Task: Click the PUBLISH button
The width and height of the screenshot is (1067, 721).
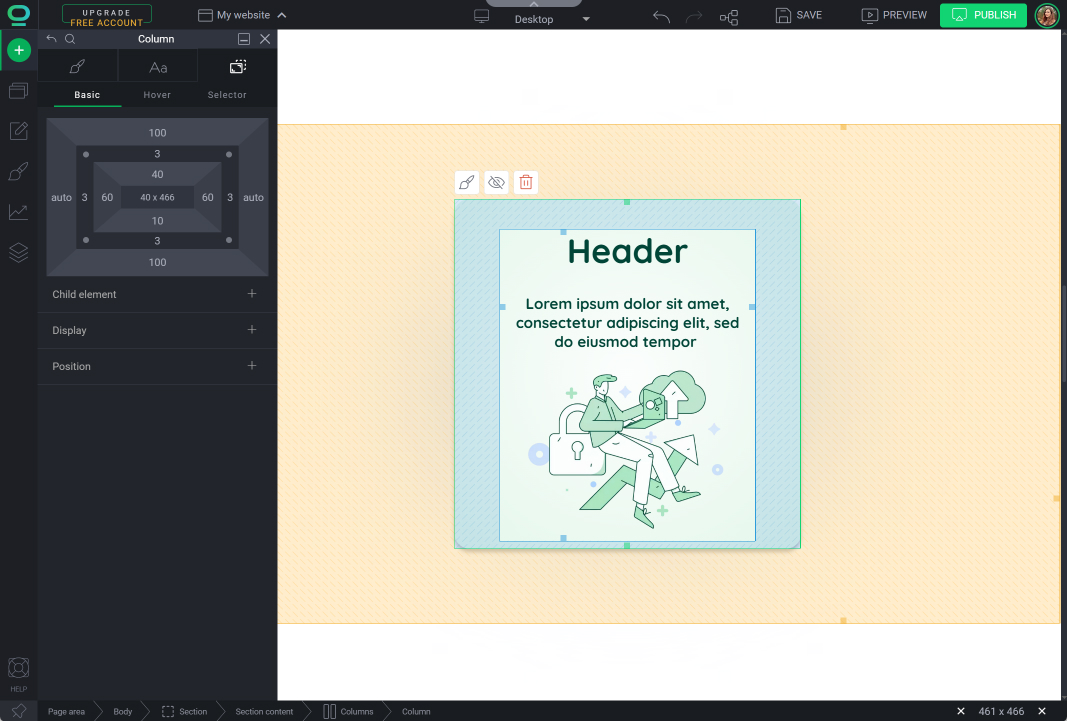Action: (x=983, y=15)
